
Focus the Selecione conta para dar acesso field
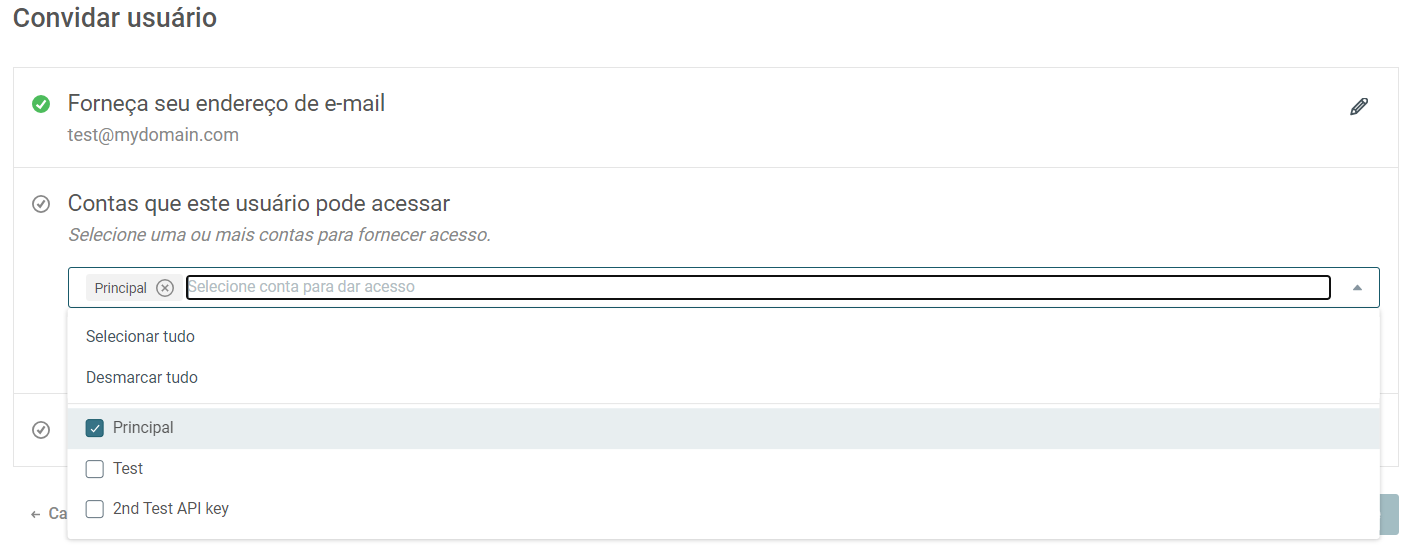pyautogui.click(x=758, y=287)
